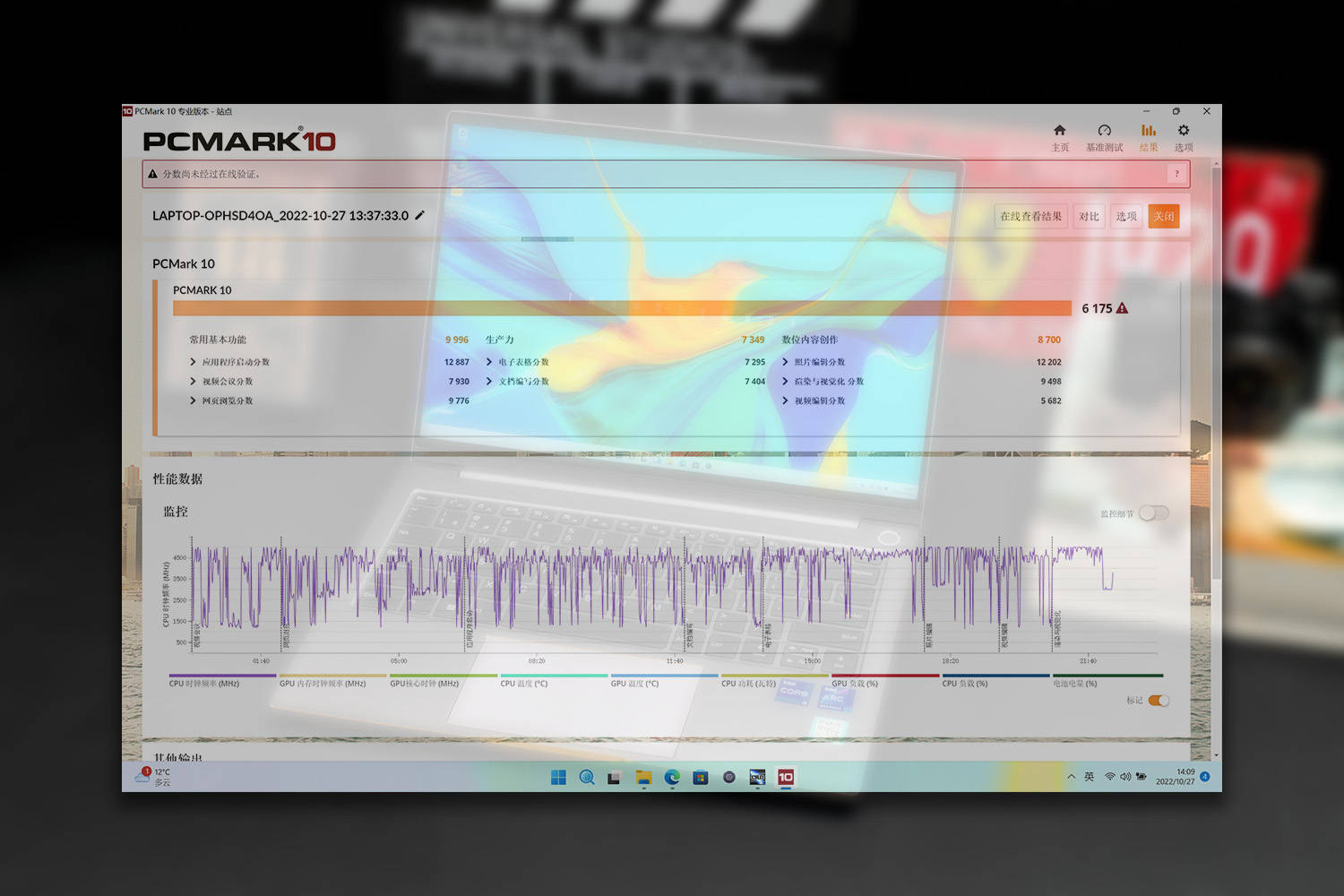
Task: Click the 对比 compare button
Action: 1089,216
